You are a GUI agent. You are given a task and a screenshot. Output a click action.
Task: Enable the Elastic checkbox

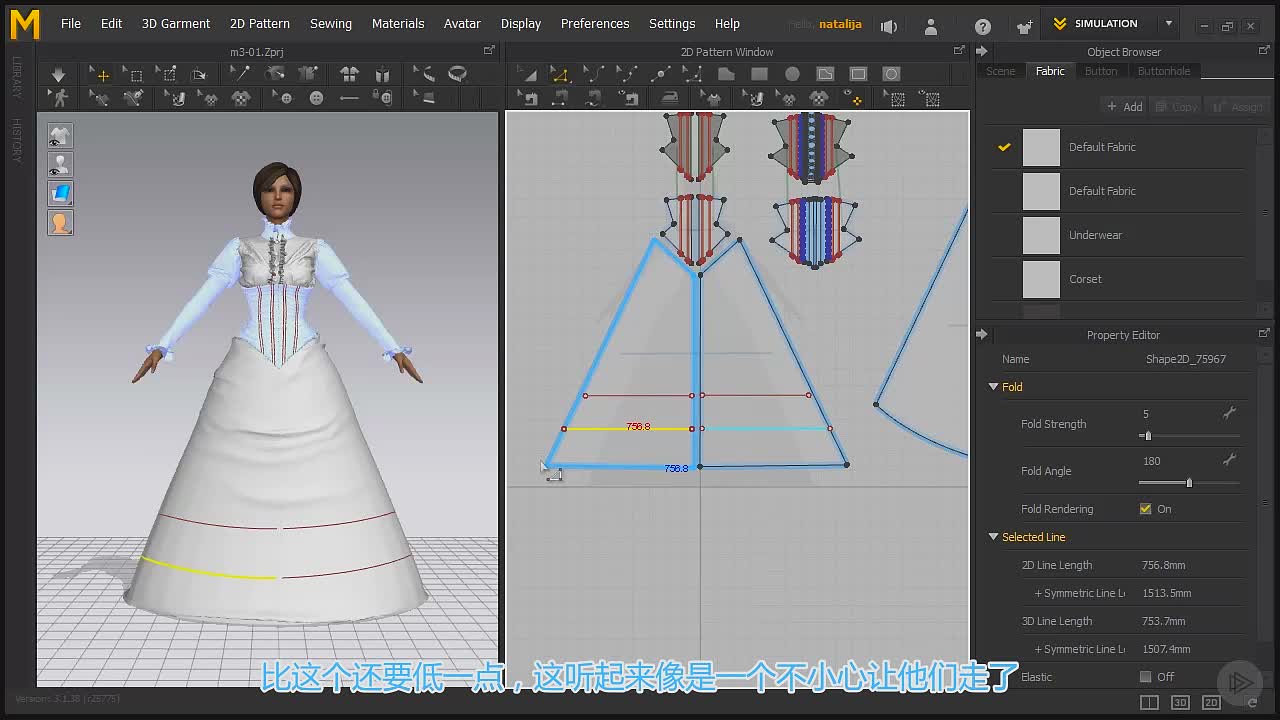[1145, 677]
